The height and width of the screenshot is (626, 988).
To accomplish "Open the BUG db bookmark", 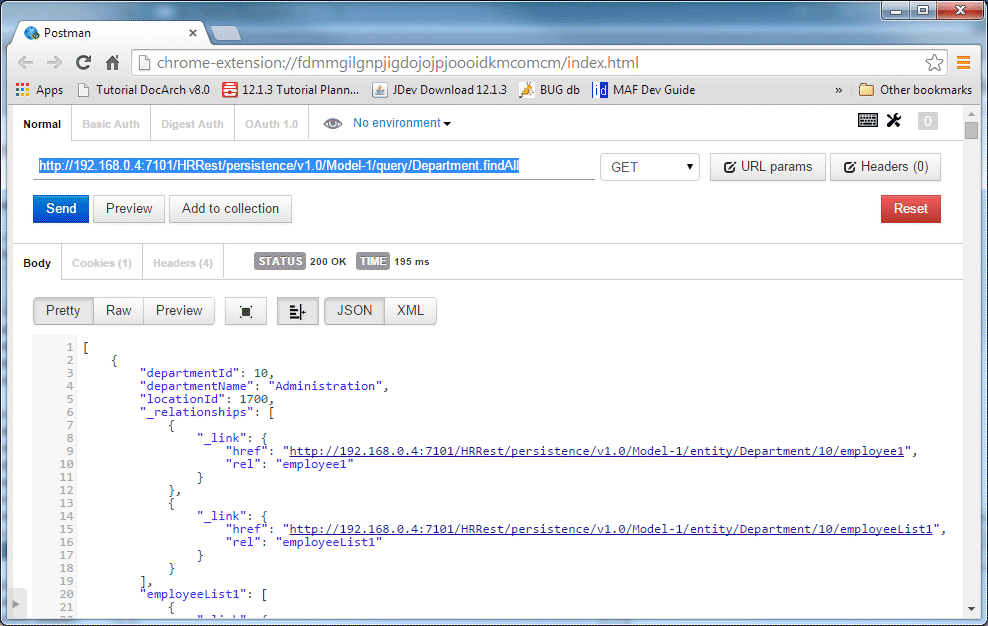I will pos(549,90).
